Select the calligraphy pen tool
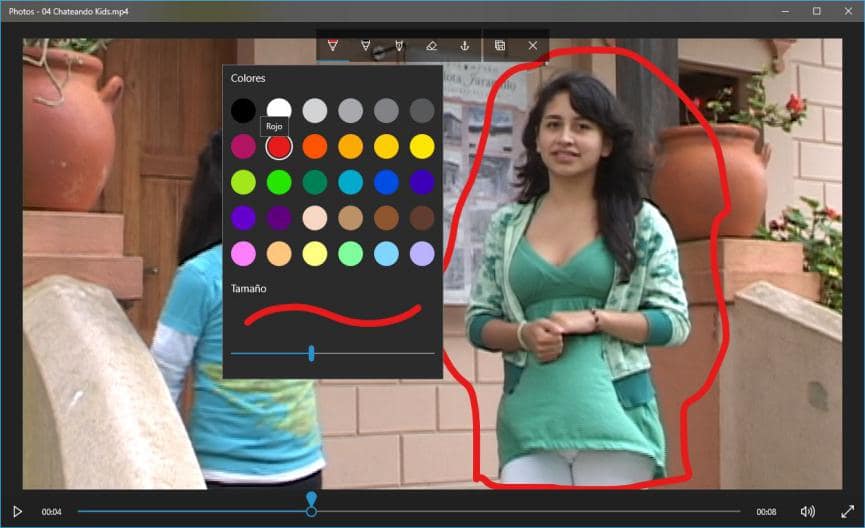865x528 pixels. click(x=399, y=46)
